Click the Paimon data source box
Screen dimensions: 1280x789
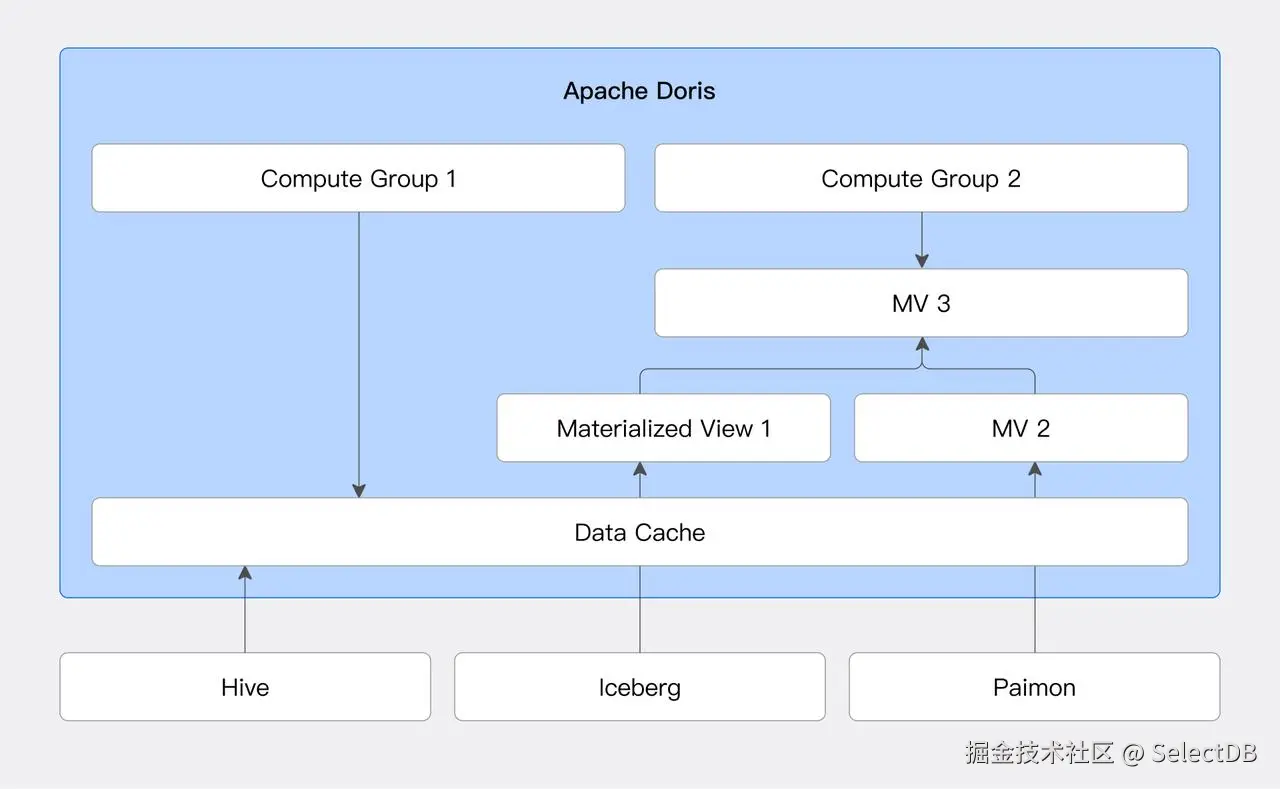tap(1034, 687)
